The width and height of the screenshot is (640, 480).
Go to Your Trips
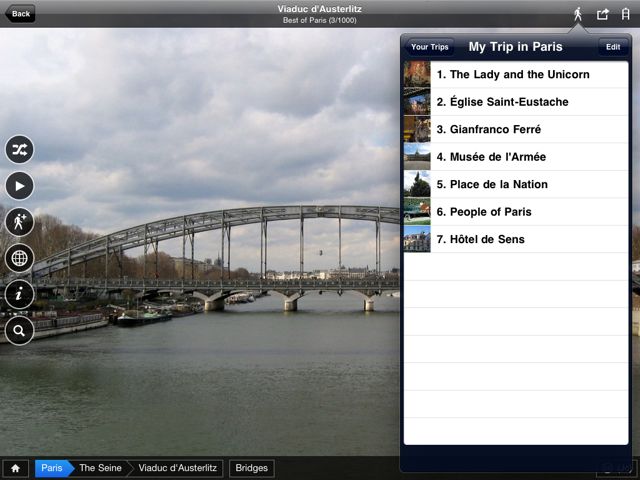pos(429,47)
